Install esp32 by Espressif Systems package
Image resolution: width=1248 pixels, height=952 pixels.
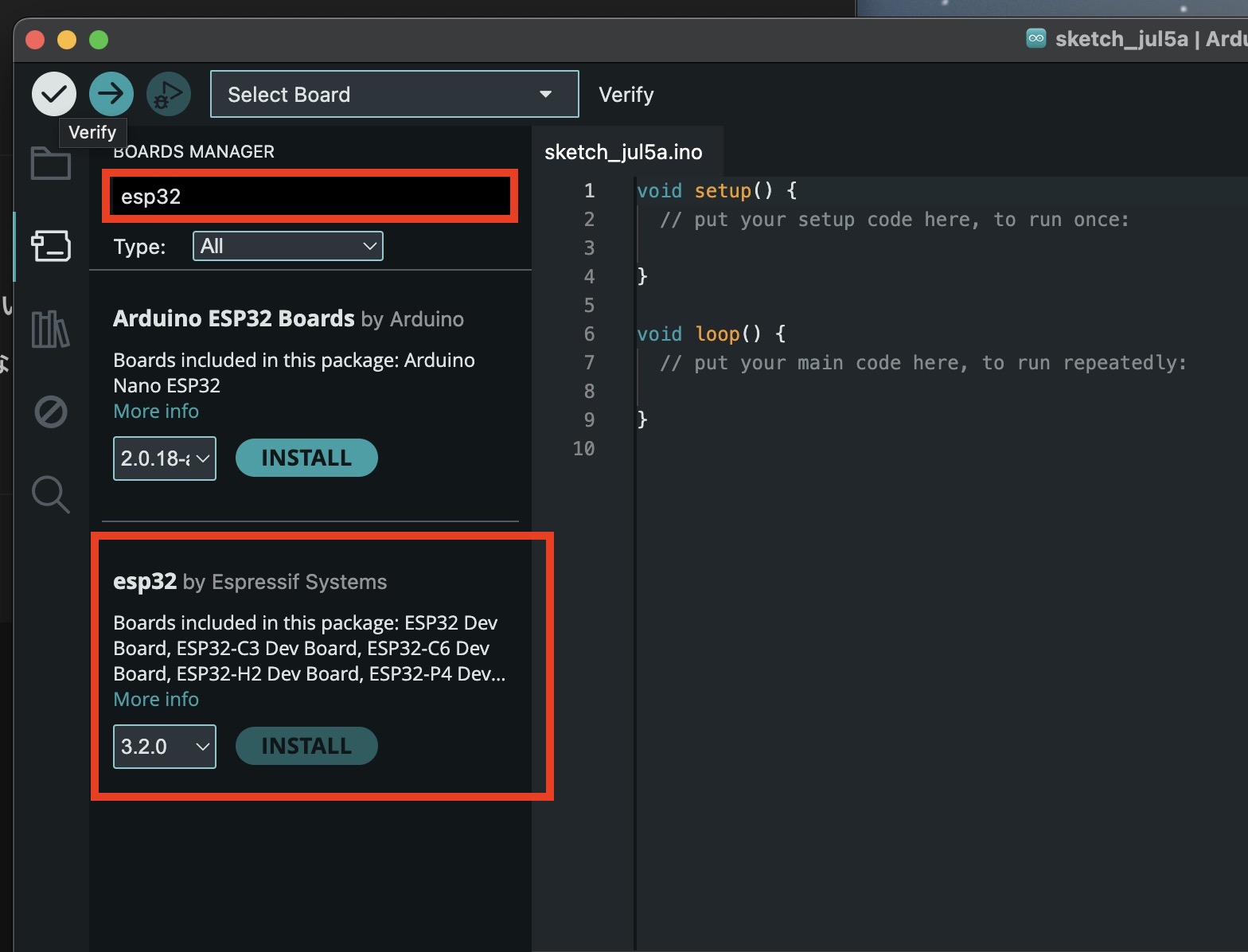click(x=306, y=746)
